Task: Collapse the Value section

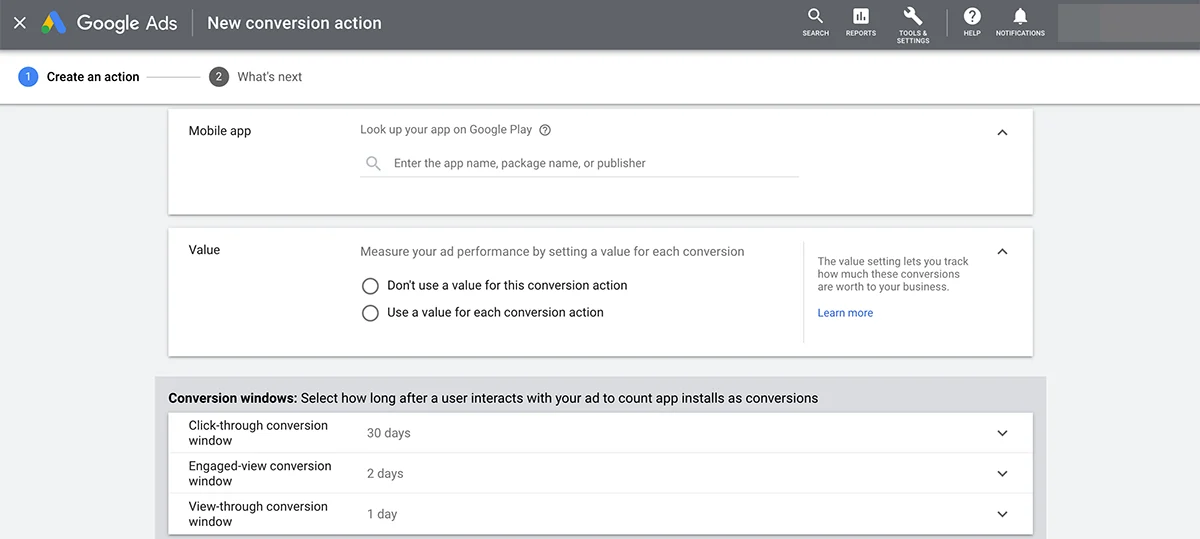Action: [1002, 252]
